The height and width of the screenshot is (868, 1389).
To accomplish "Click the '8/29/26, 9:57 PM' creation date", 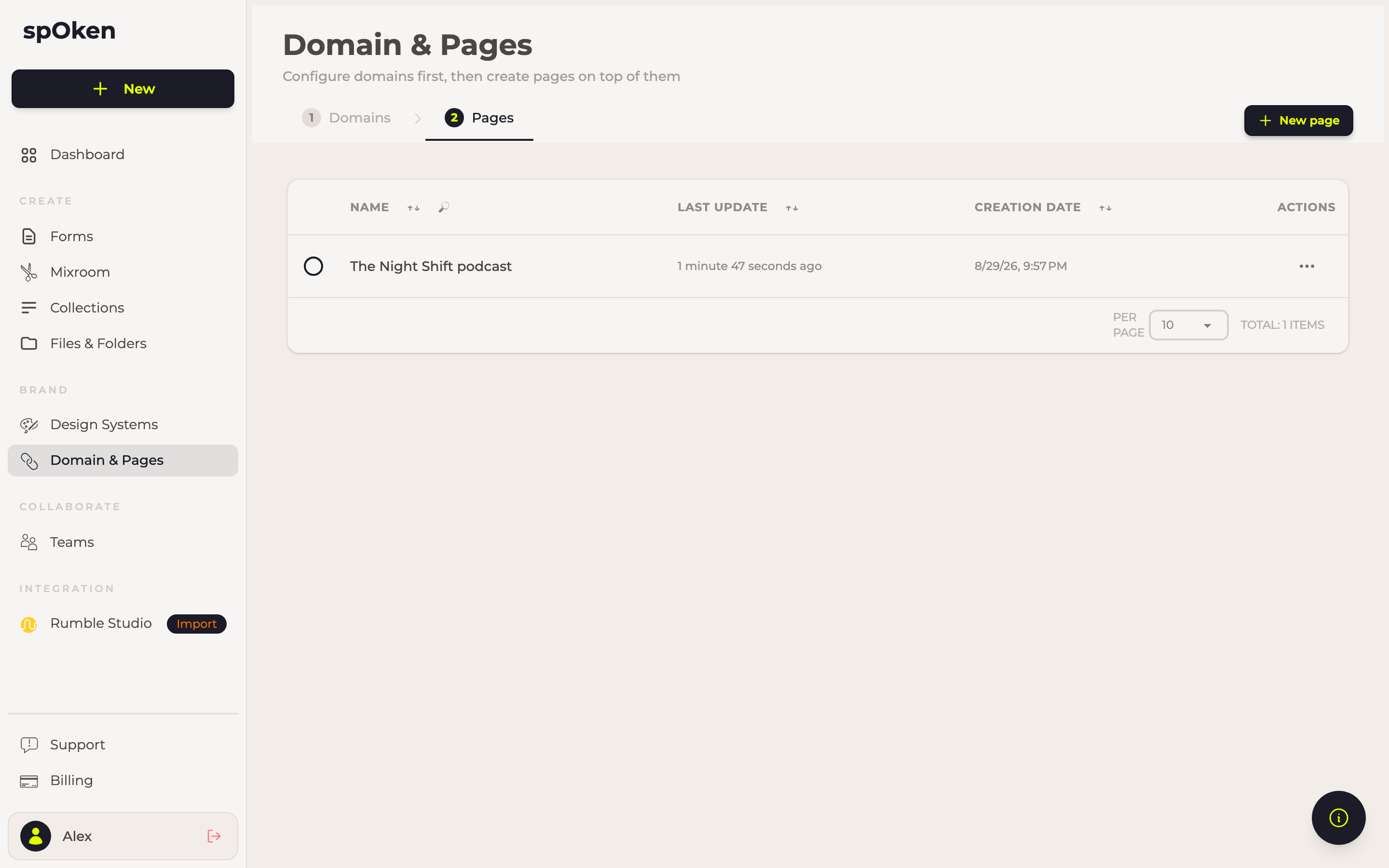I will [1021, 266].
